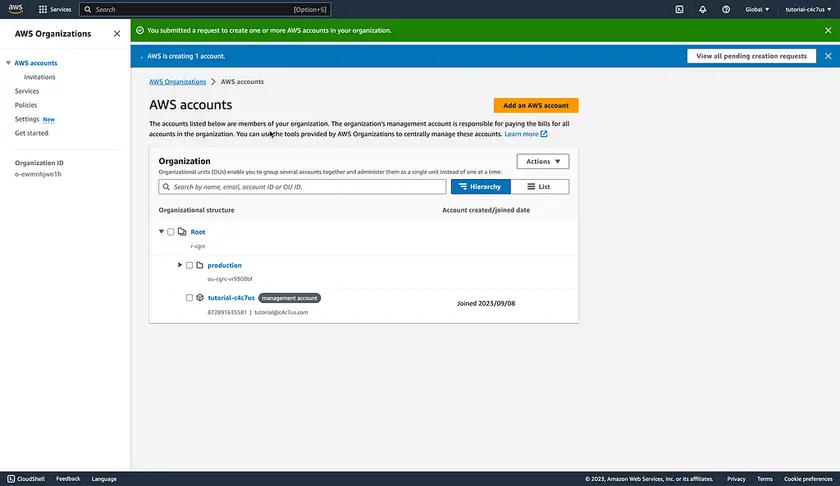Click the management account badge

tap(289, 298)
